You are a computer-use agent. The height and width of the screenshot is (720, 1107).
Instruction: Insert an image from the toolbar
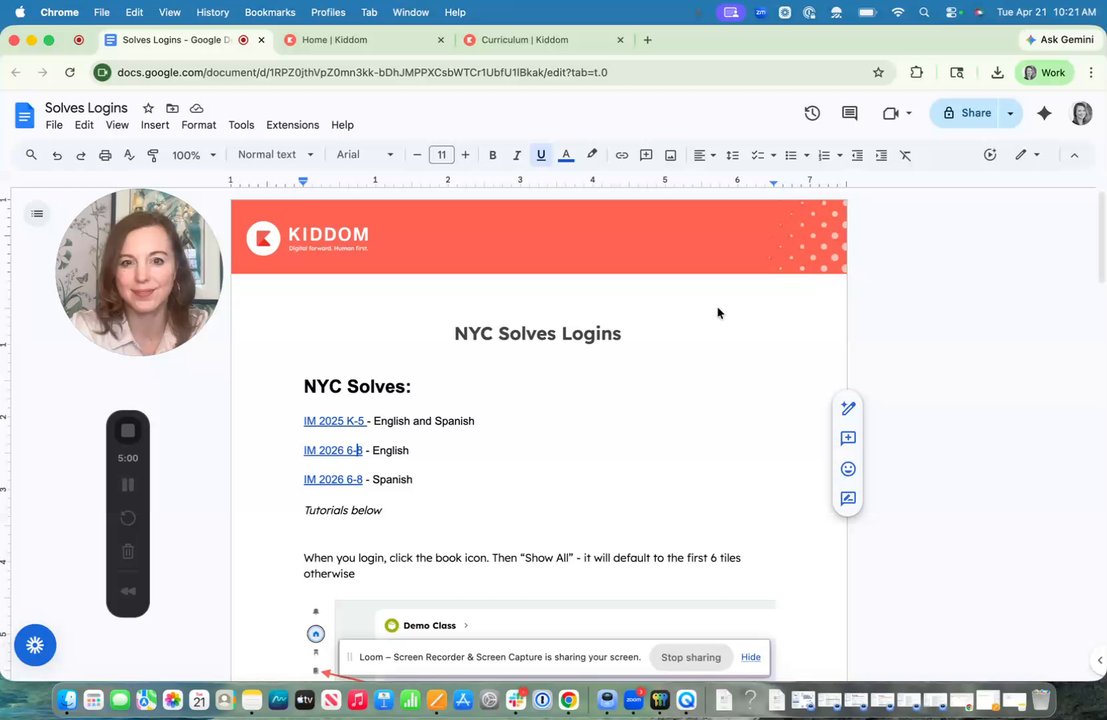point(671,155)
